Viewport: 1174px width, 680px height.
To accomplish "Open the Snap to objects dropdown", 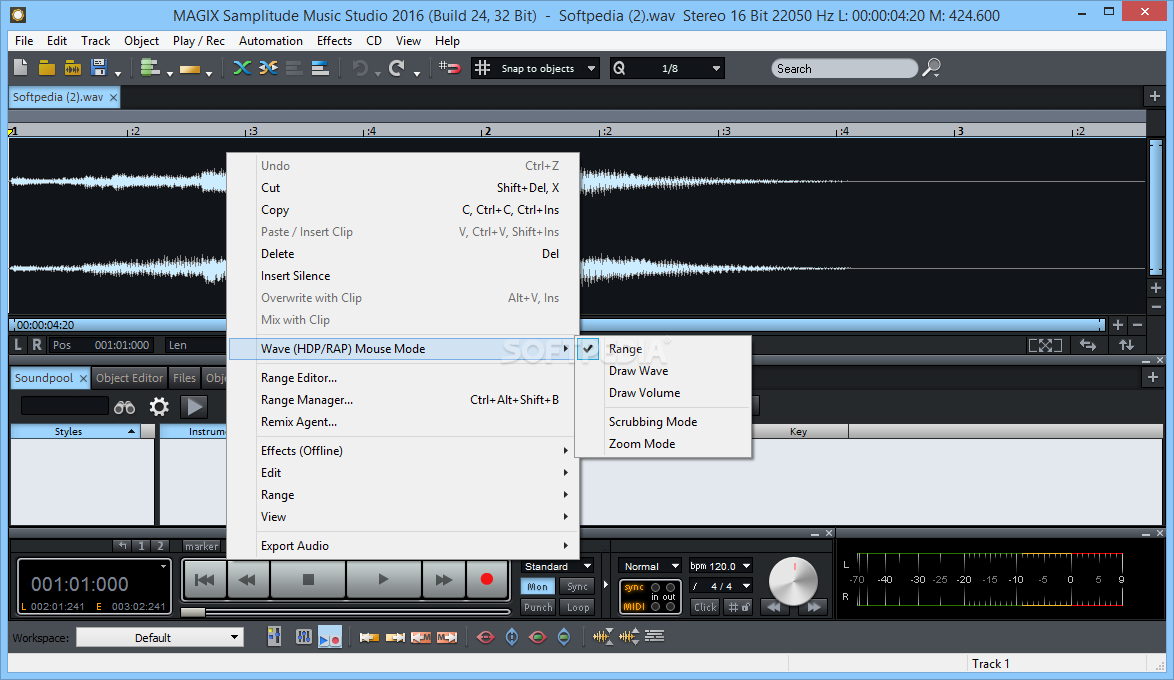I will pos(535,68).
